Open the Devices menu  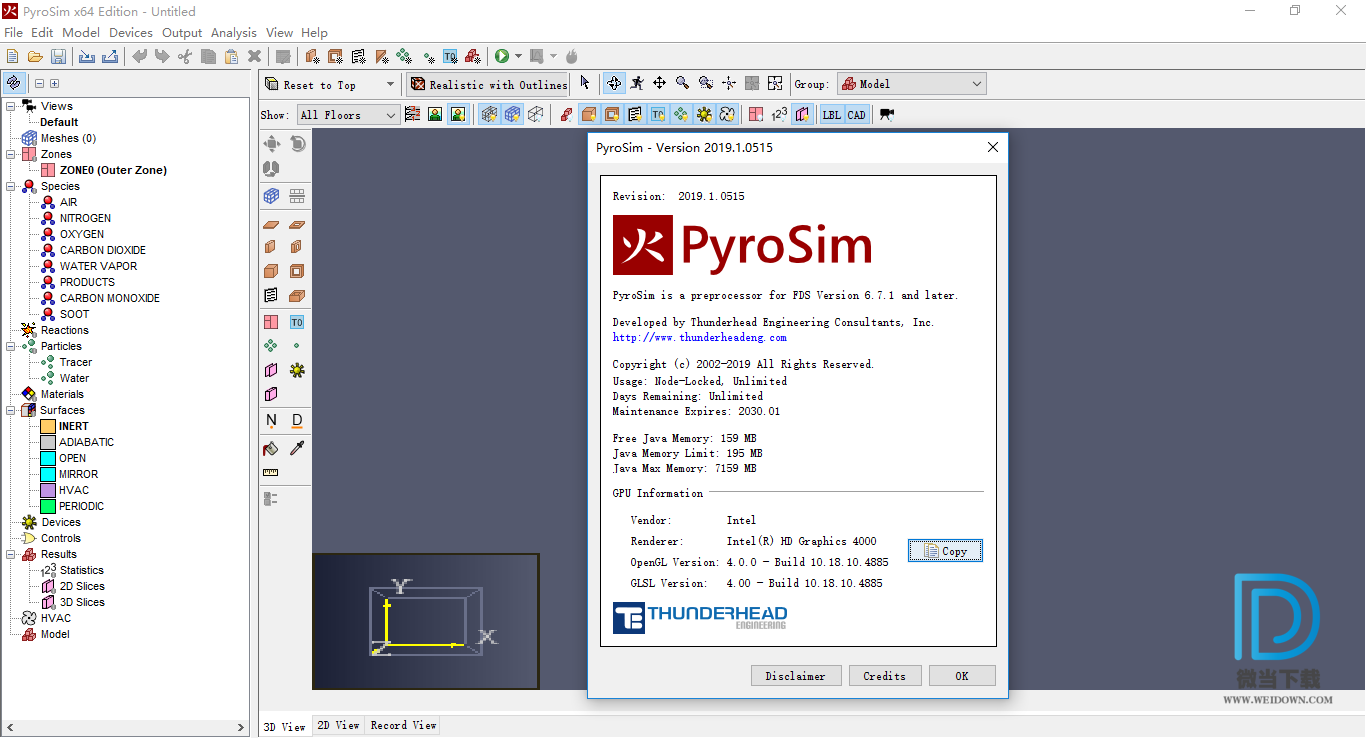131,33
